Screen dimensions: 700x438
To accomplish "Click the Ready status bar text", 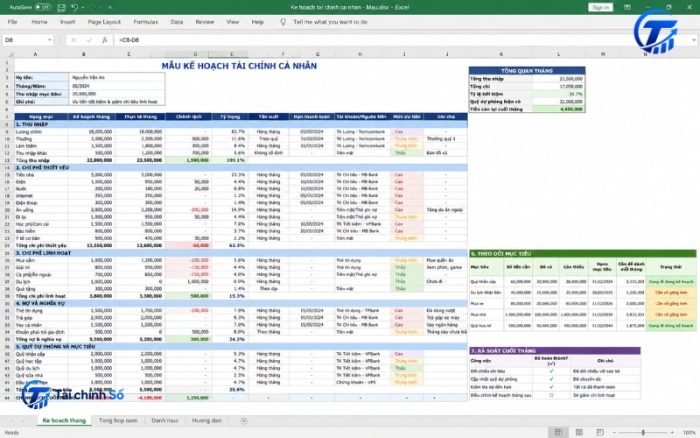I will coord(12,432).
